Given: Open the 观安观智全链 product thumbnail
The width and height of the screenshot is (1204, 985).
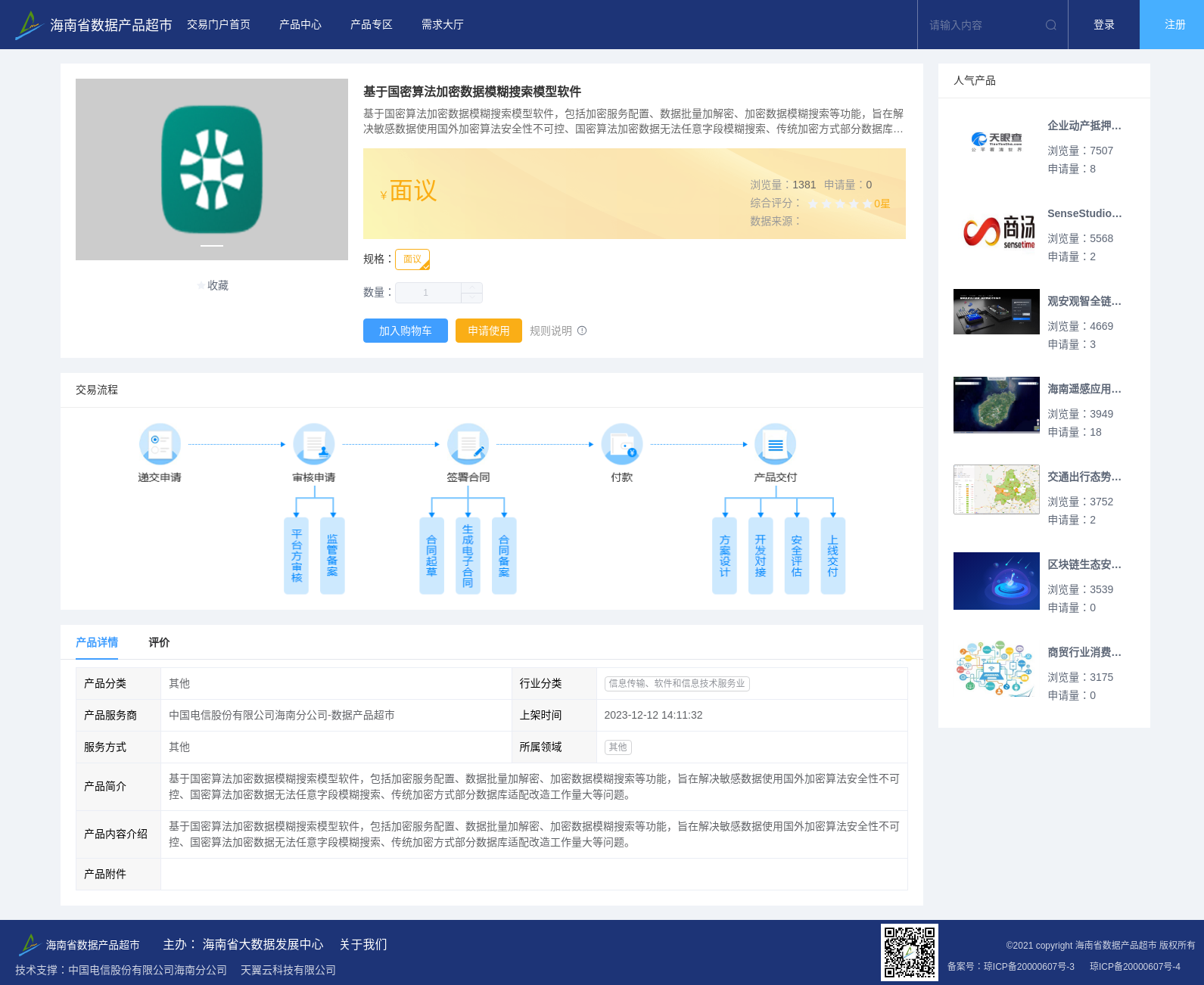Looking at the screenshot, I should pos(997,312).
